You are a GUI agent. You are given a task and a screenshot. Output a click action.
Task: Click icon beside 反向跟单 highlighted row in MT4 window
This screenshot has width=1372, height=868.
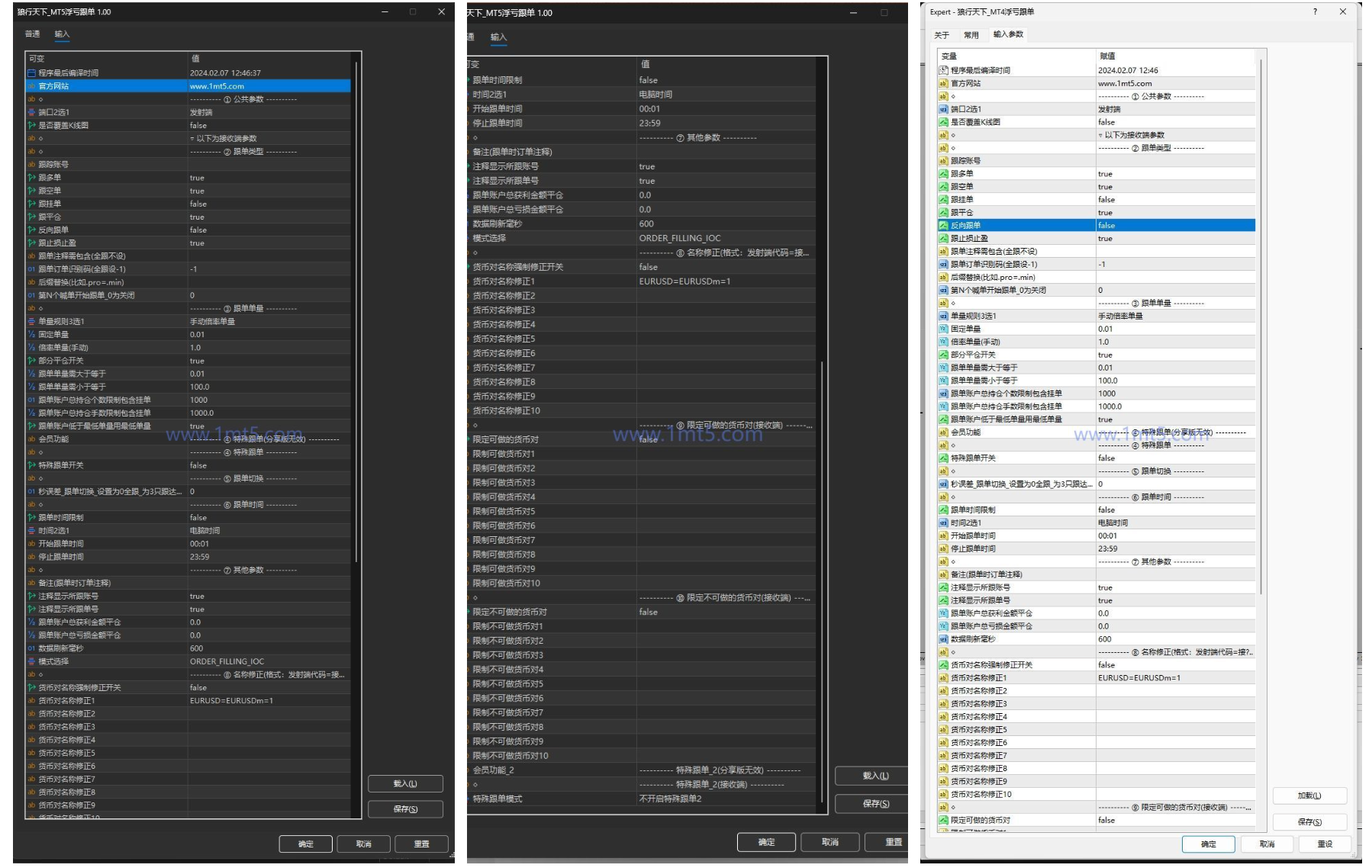tap(943, 226)
